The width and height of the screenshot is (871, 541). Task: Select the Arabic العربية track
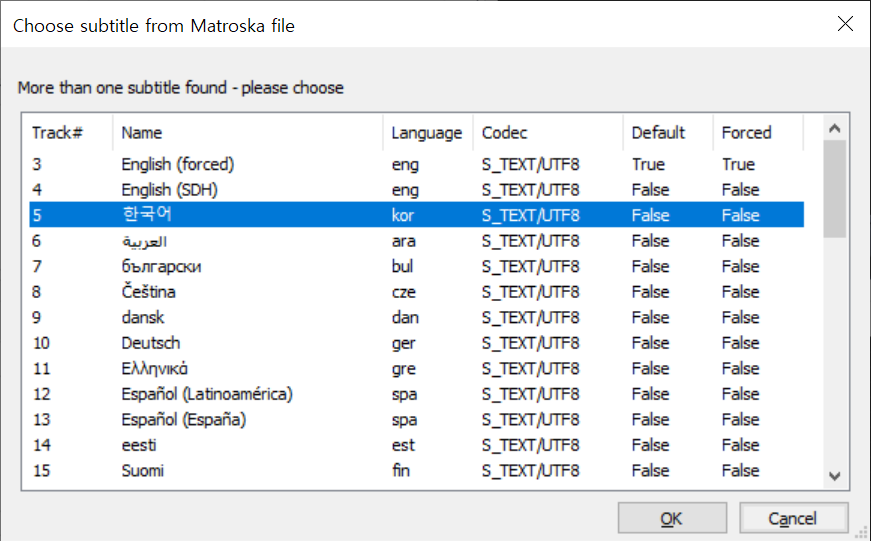coord(417,241)
